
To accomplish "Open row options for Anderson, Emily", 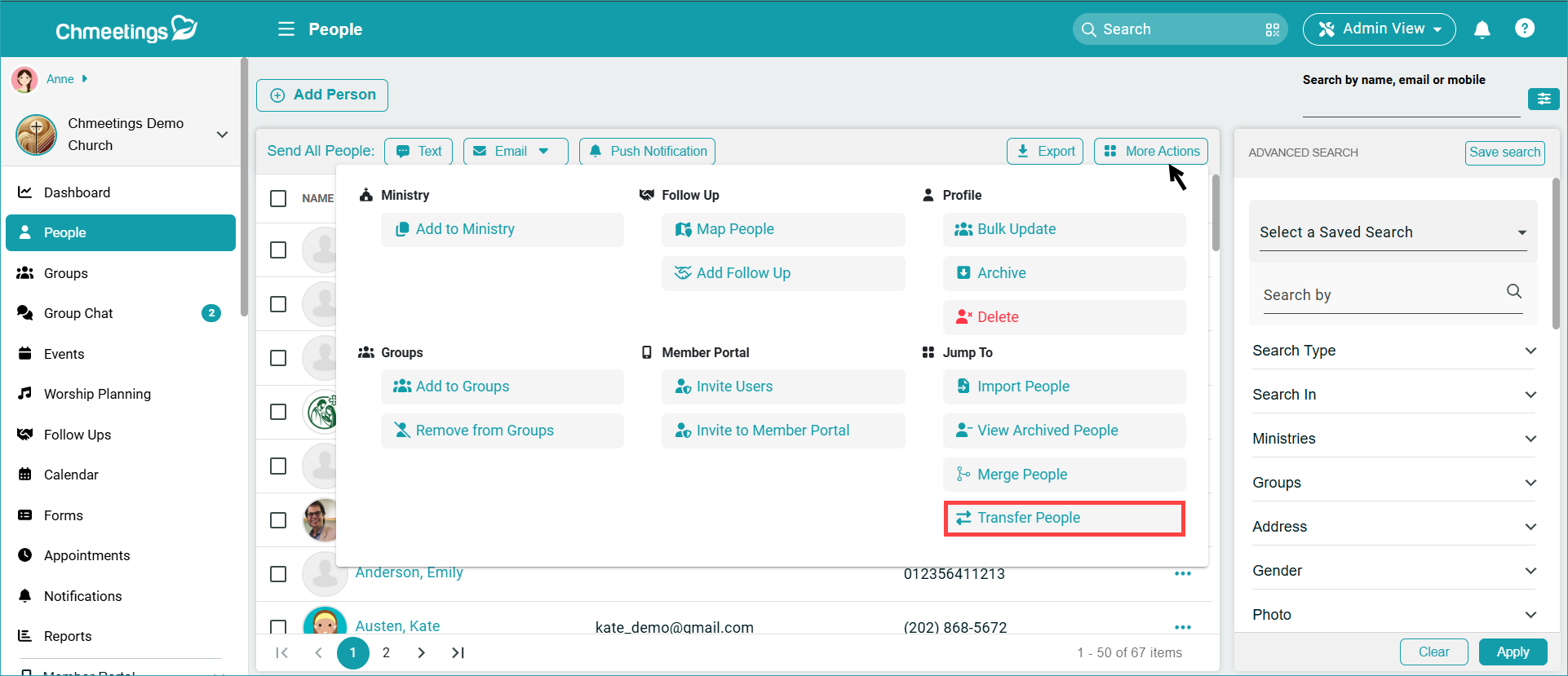I will click(x=1182, y=573).
